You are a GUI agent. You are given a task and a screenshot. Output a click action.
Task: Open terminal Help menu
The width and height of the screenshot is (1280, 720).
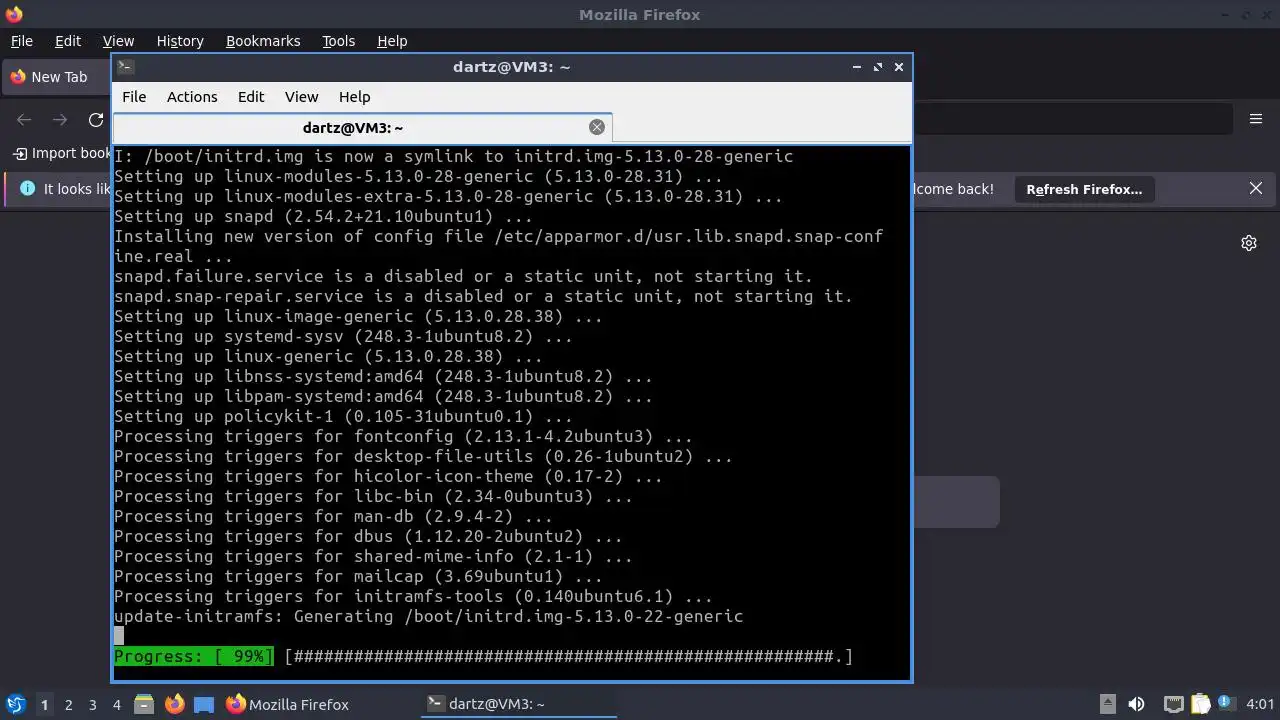tap(355, 97)
